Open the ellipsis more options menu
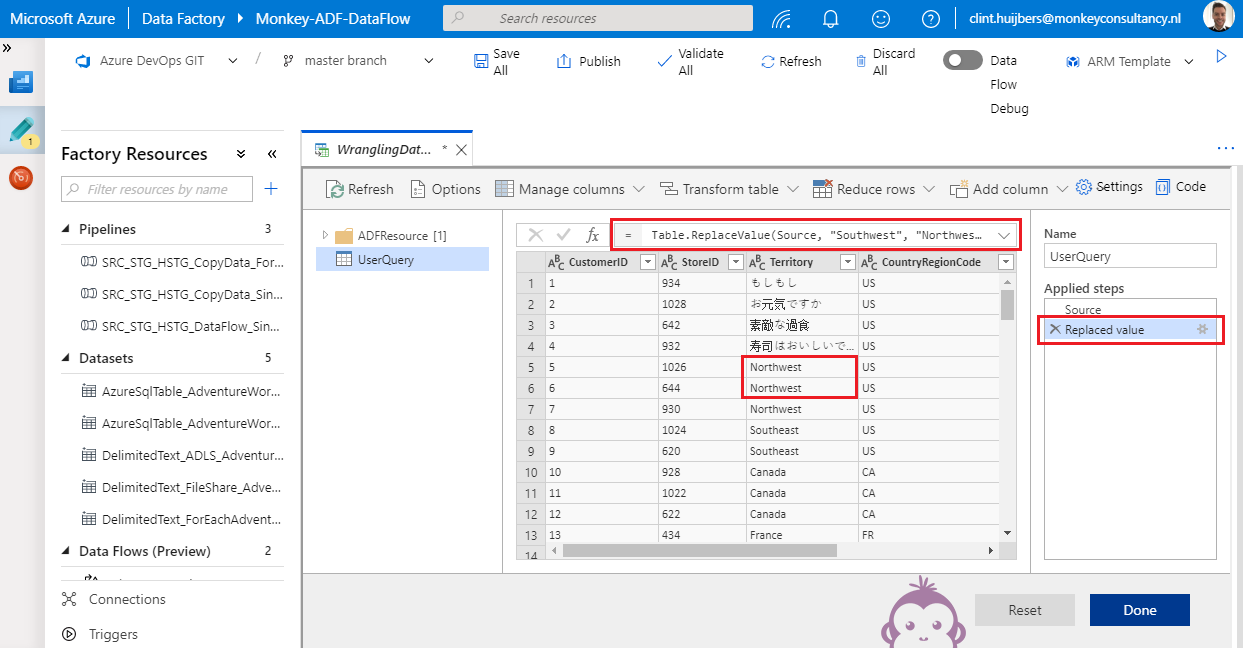The height and width of the screenshot is (648, 1243). [x=1226, y=148]
